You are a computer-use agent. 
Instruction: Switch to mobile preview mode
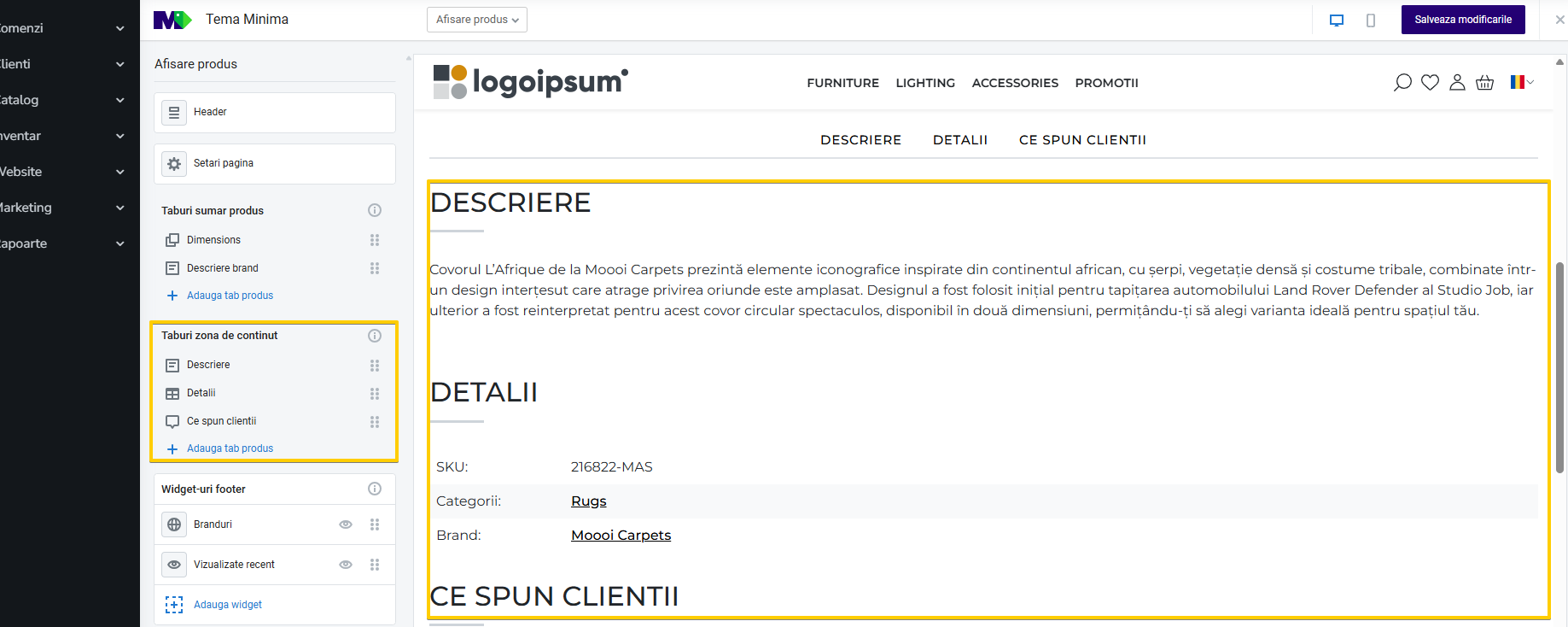(x=1371, y=20)
